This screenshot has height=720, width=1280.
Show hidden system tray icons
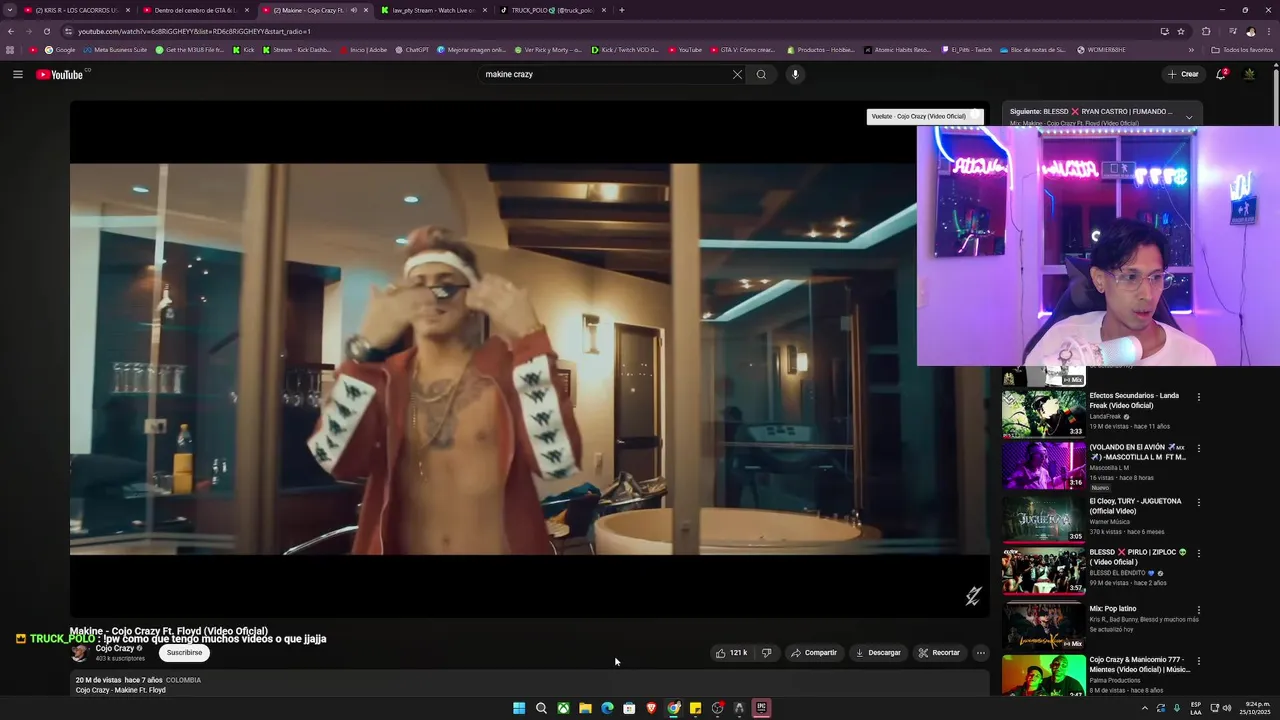click(x=1145, y=708)
